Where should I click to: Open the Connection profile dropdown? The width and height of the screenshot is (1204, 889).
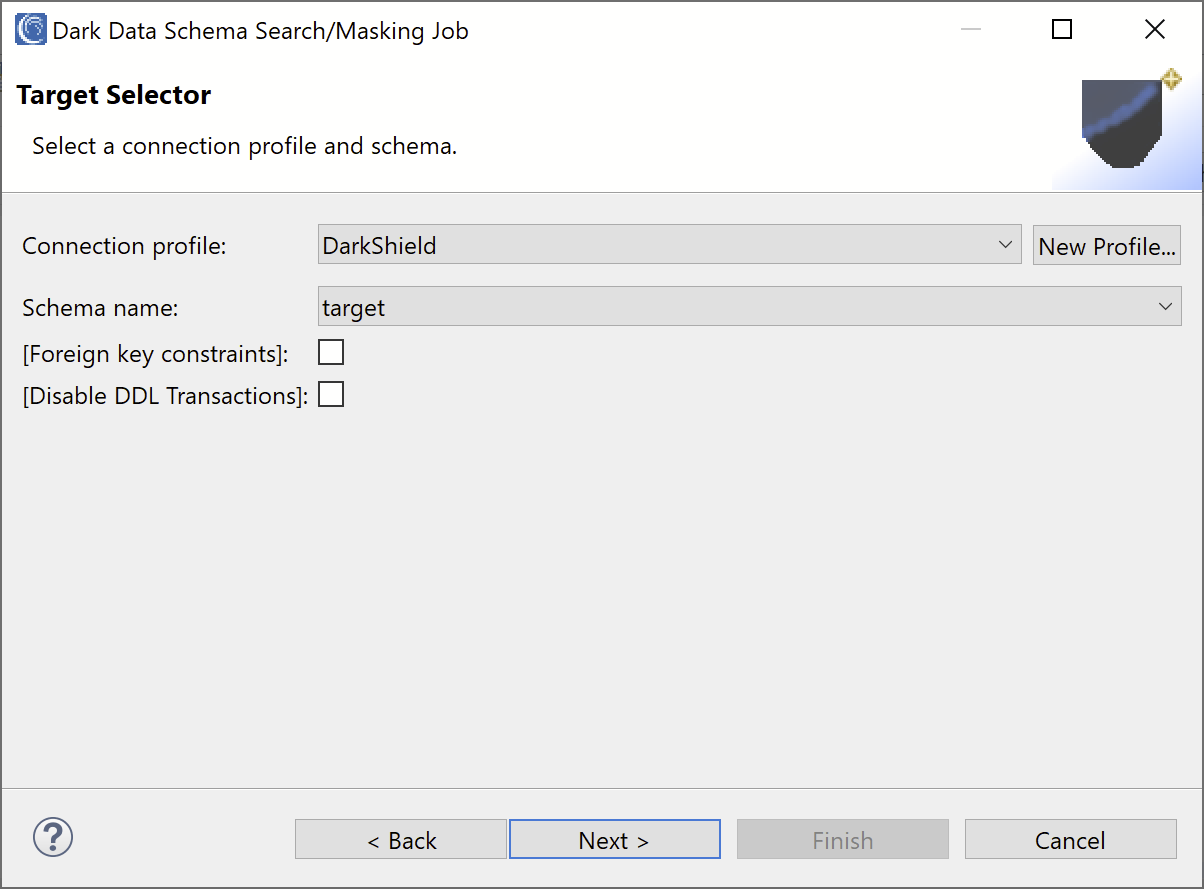click(670, 245)
